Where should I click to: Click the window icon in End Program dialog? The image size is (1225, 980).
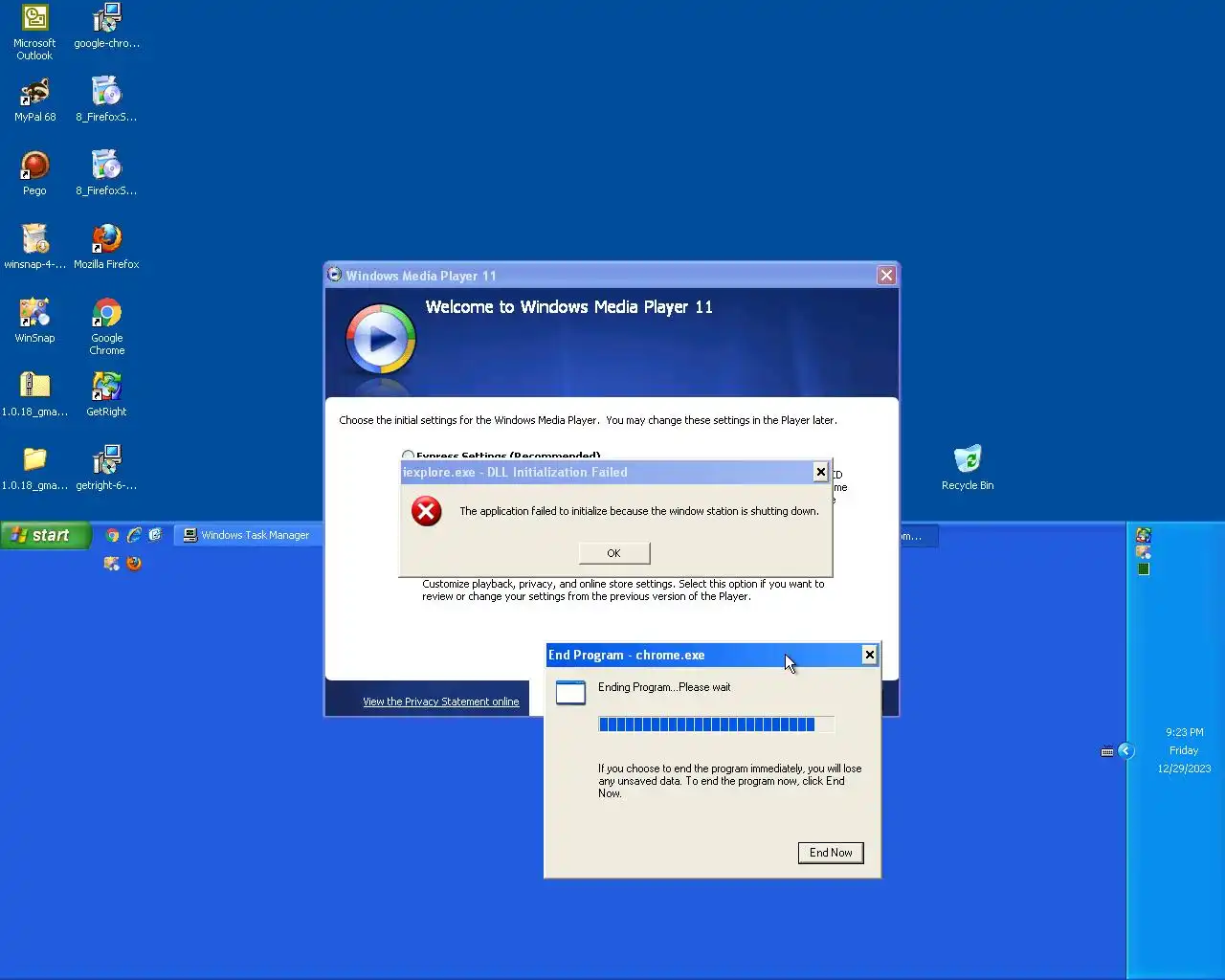tap(570, 692)
